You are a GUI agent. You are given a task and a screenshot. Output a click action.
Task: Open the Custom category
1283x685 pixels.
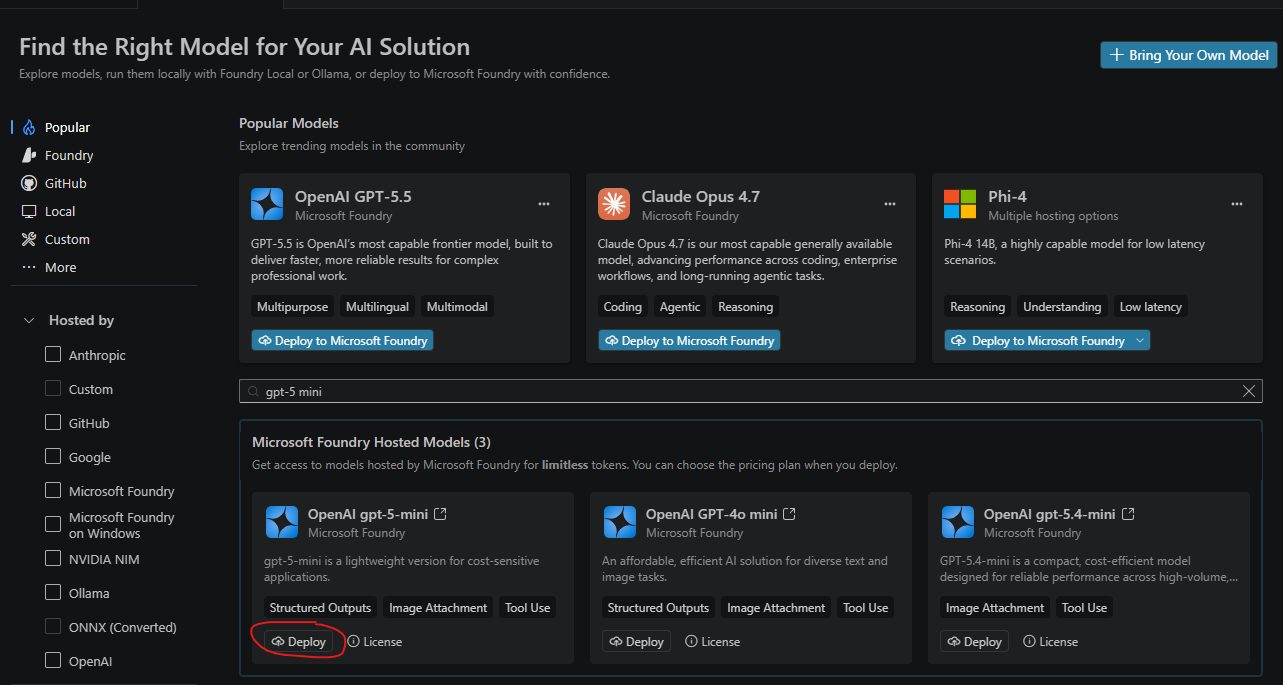coord(67,239)
